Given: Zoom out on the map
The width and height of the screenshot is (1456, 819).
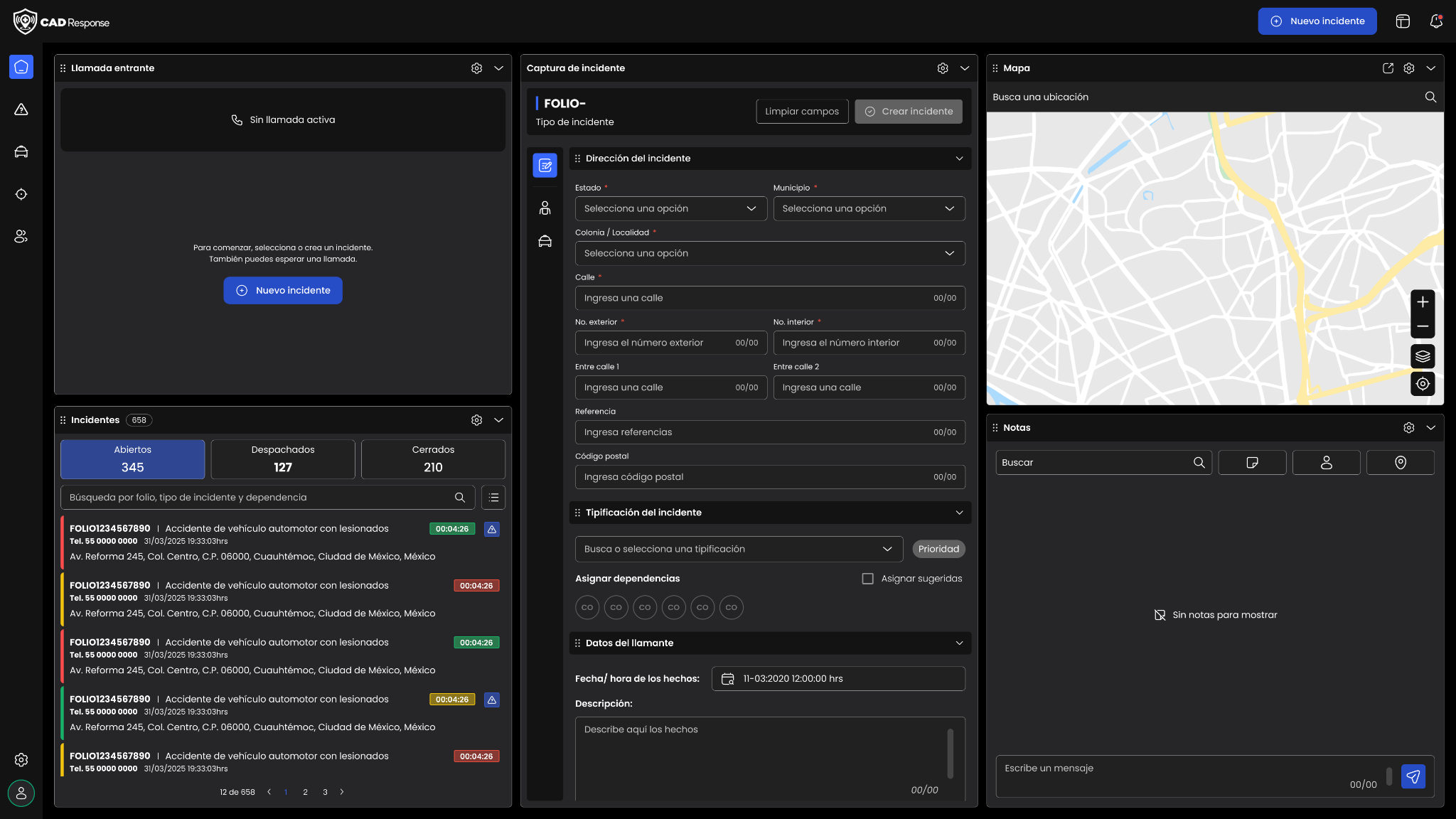Looking at the screenshot, I should pos(1423,326).
